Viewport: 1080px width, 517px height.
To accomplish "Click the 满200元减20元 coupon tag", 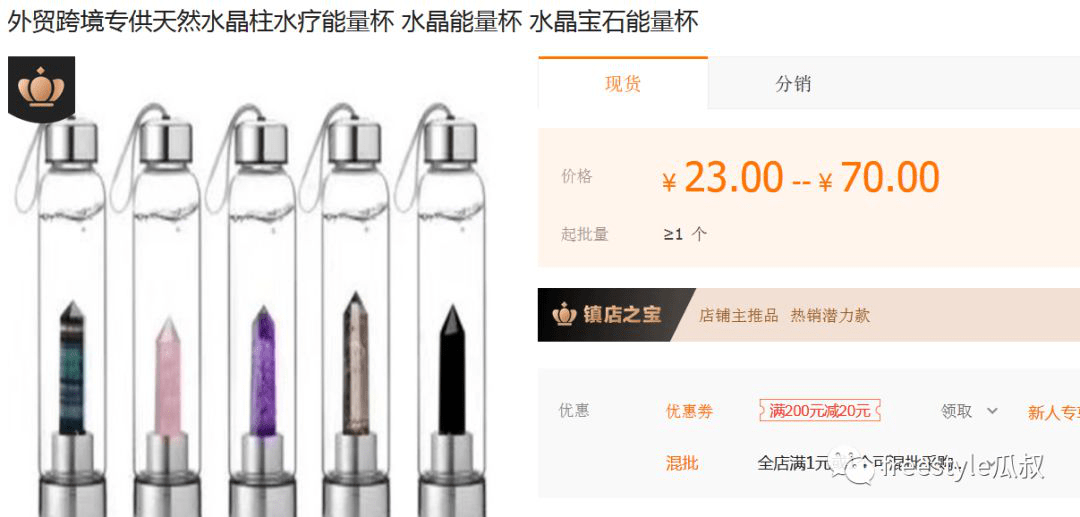I will [820, 411].
